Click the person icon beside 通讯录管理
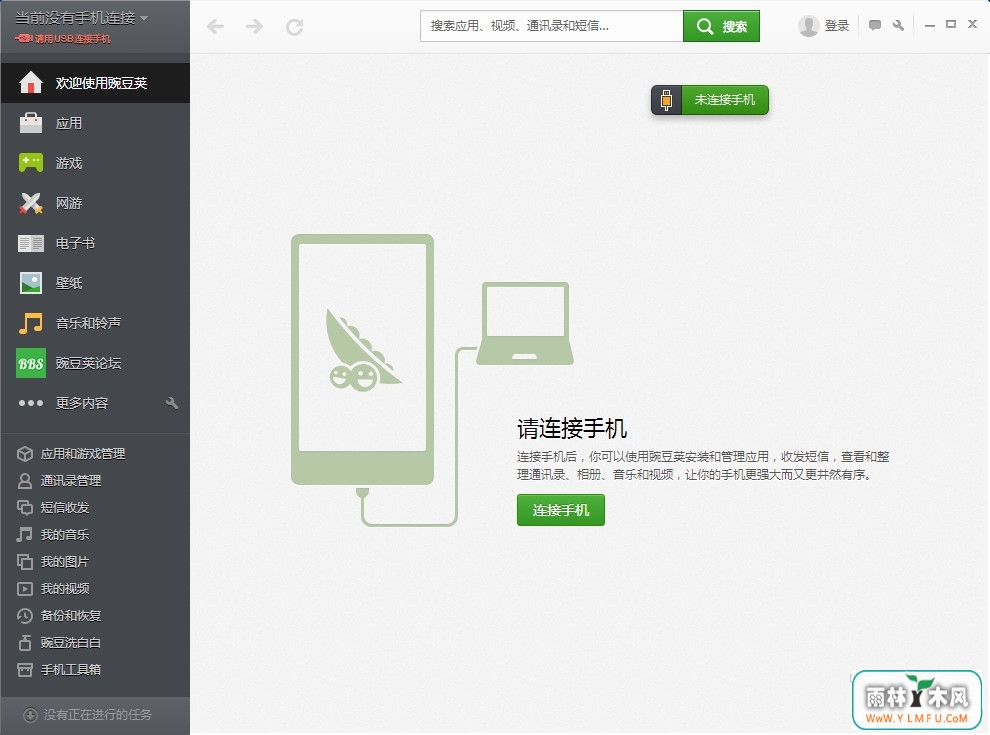This screenshot has width=990, height=735. pyautogui.click(x=25, y=481)
